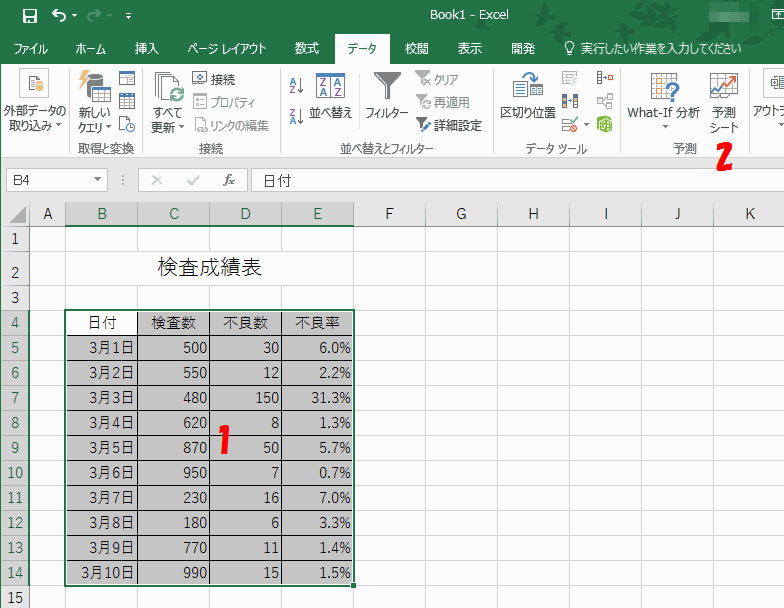Toggle the Filter (フィルター) funnel
This screenshot has height=608, width=784.
[x=387, y=95]
